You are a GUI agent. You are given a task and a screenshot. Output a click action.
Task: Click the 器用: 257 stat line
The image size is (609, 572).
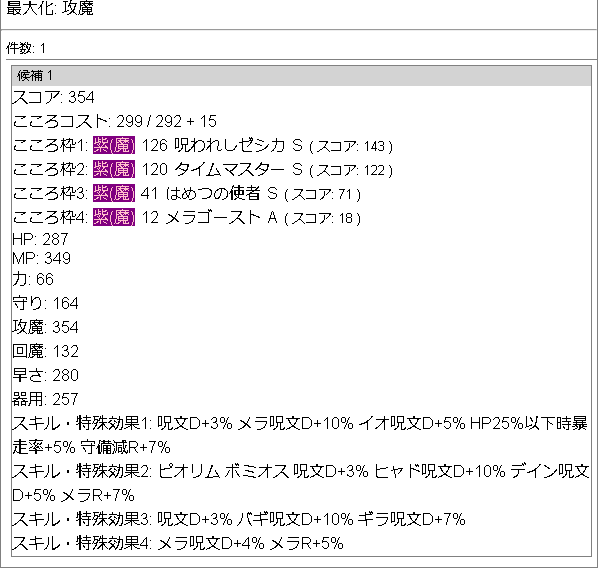click(45, 399)
